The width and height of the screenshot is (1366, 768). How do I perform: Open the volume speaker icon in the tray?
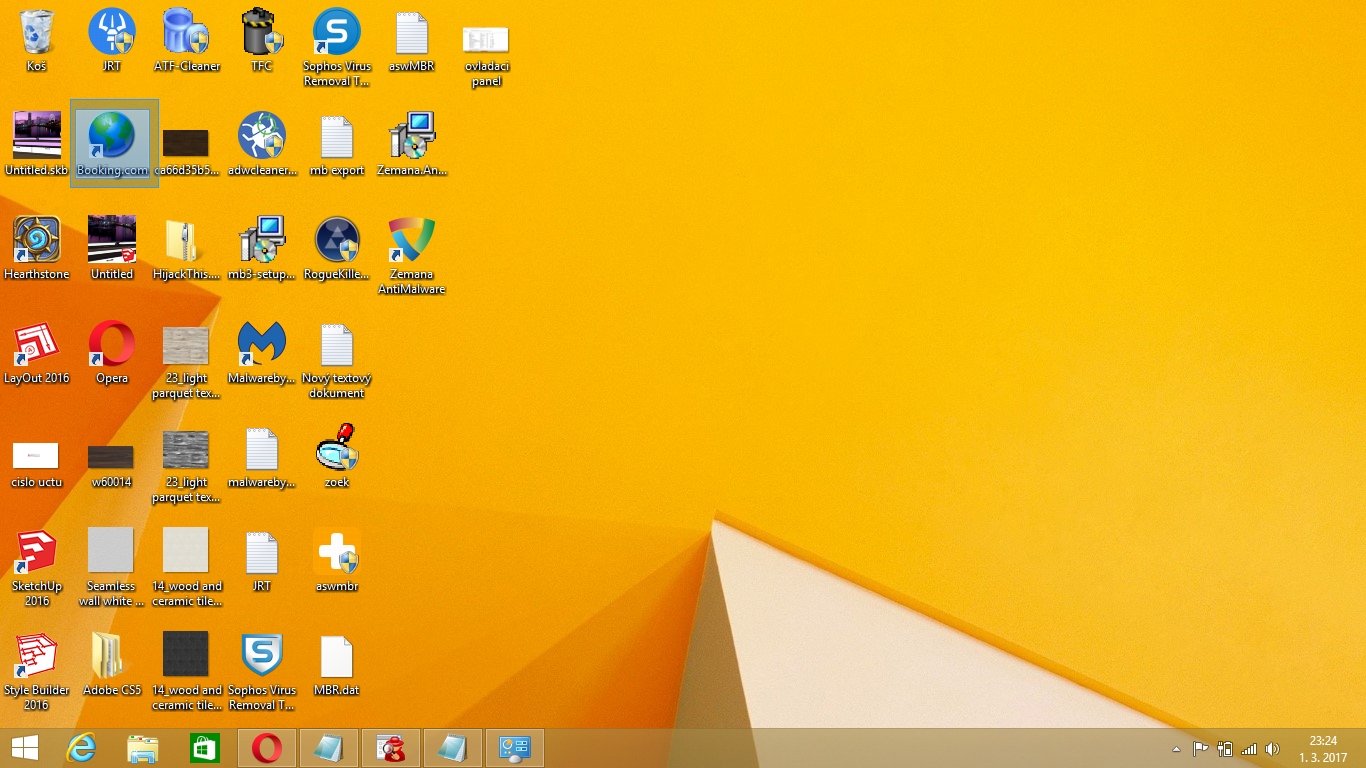coord(1272,749)
